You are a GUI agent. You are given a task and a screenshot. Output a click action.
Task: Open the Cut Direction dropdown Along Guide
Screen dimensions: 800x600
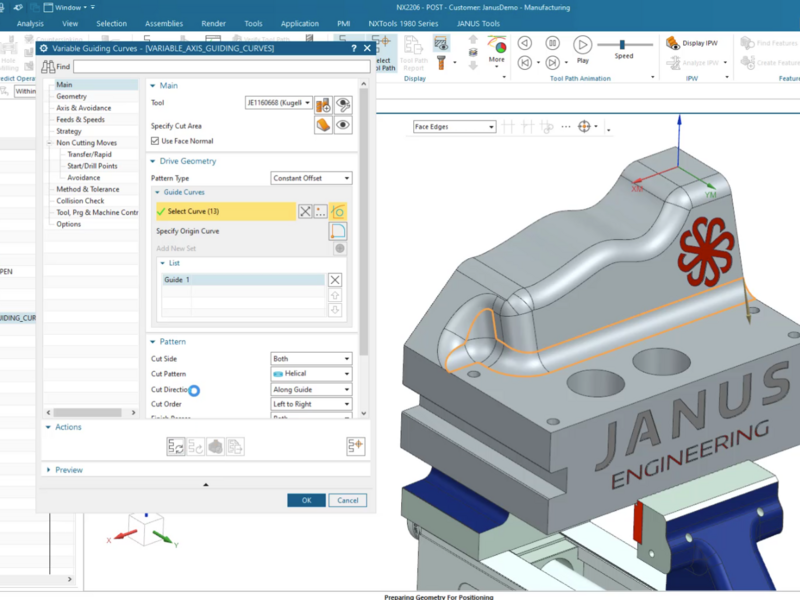(x=311, y=389)
